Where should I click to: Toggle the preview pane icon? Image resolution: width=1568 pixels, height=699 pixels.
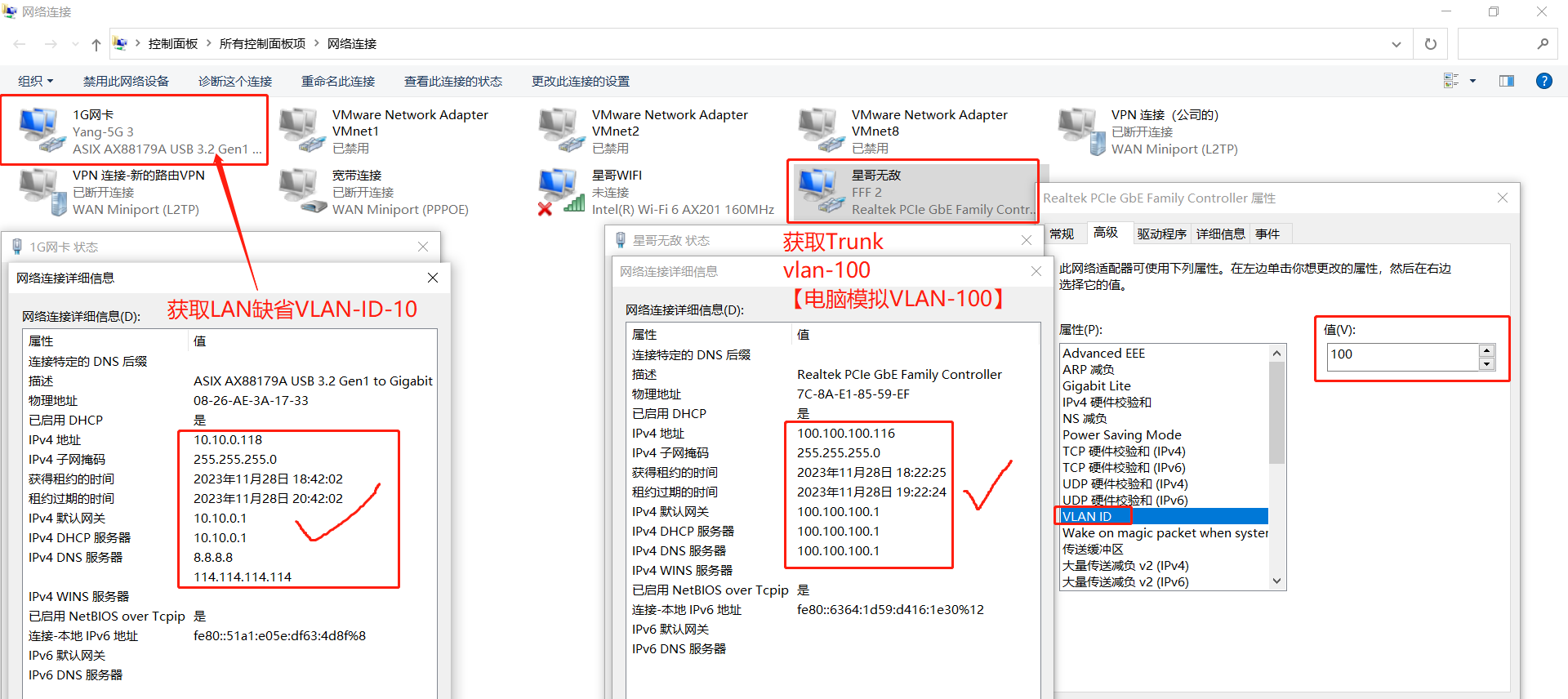coord(1506,81)
